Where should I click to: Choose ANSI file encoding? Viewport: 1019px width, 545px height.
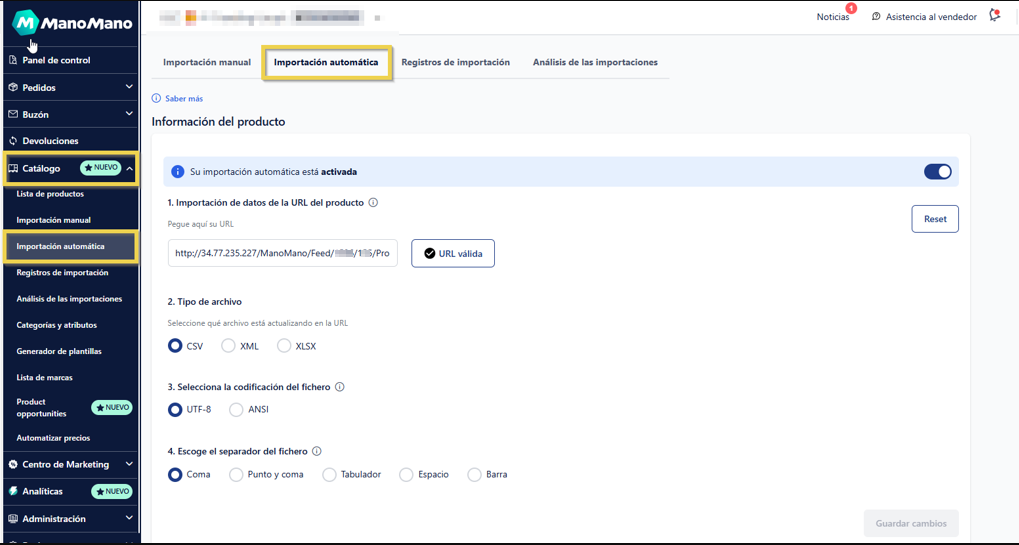237,409
